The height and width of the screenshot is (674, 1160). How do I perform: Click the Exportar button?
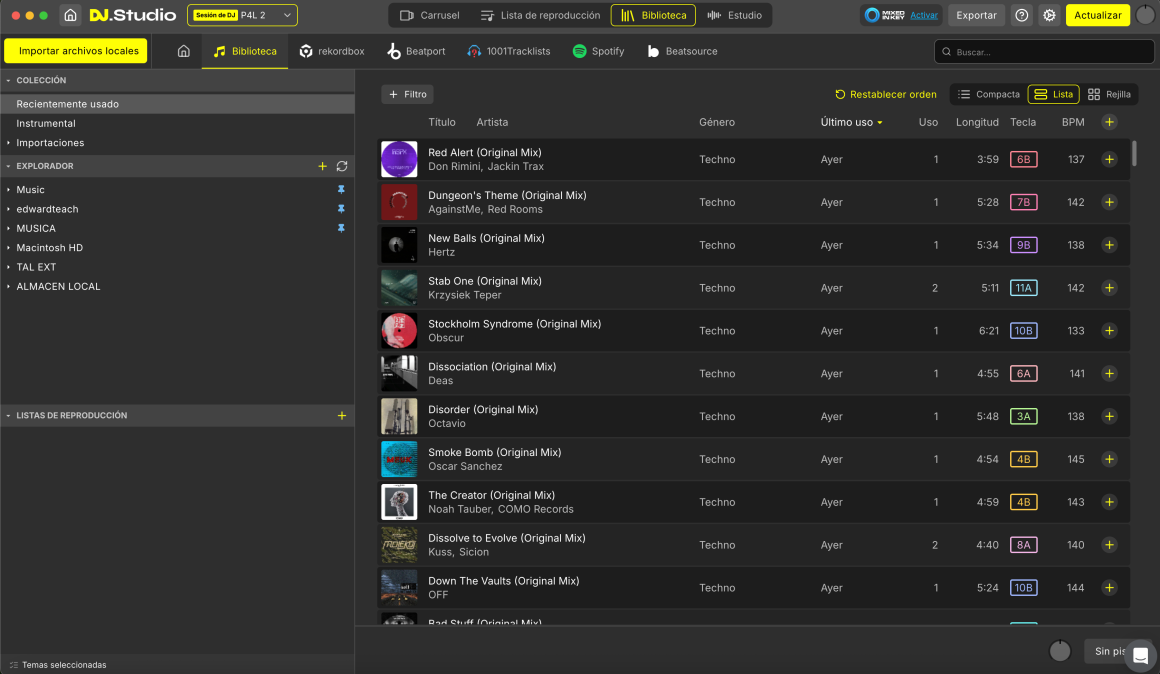[976, 15]
